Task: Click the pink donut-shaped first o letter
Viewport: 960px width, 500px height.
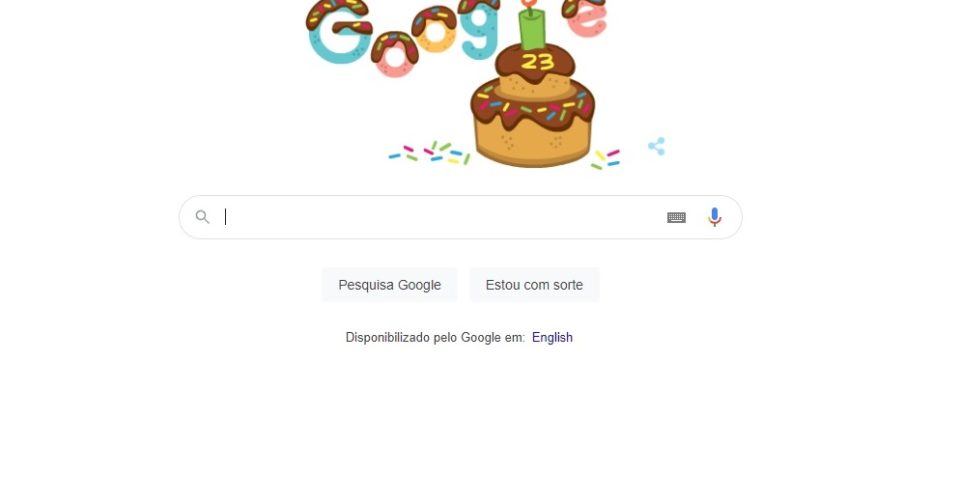Action: click(395, 54)
